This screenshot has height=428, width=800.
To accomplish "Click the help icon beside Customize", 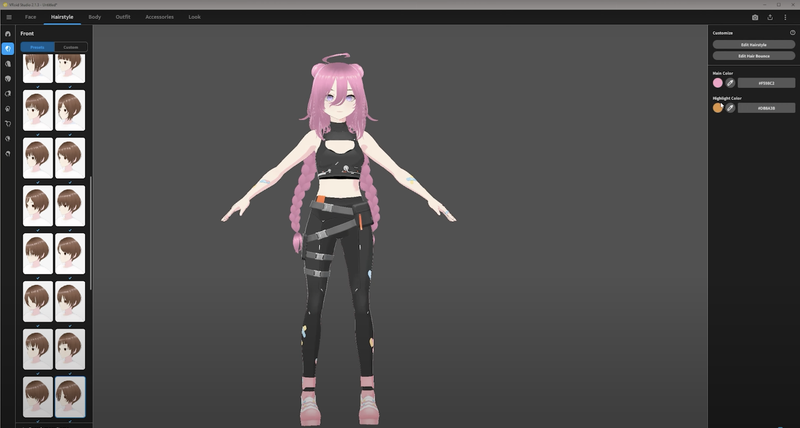I will point(792,33).
